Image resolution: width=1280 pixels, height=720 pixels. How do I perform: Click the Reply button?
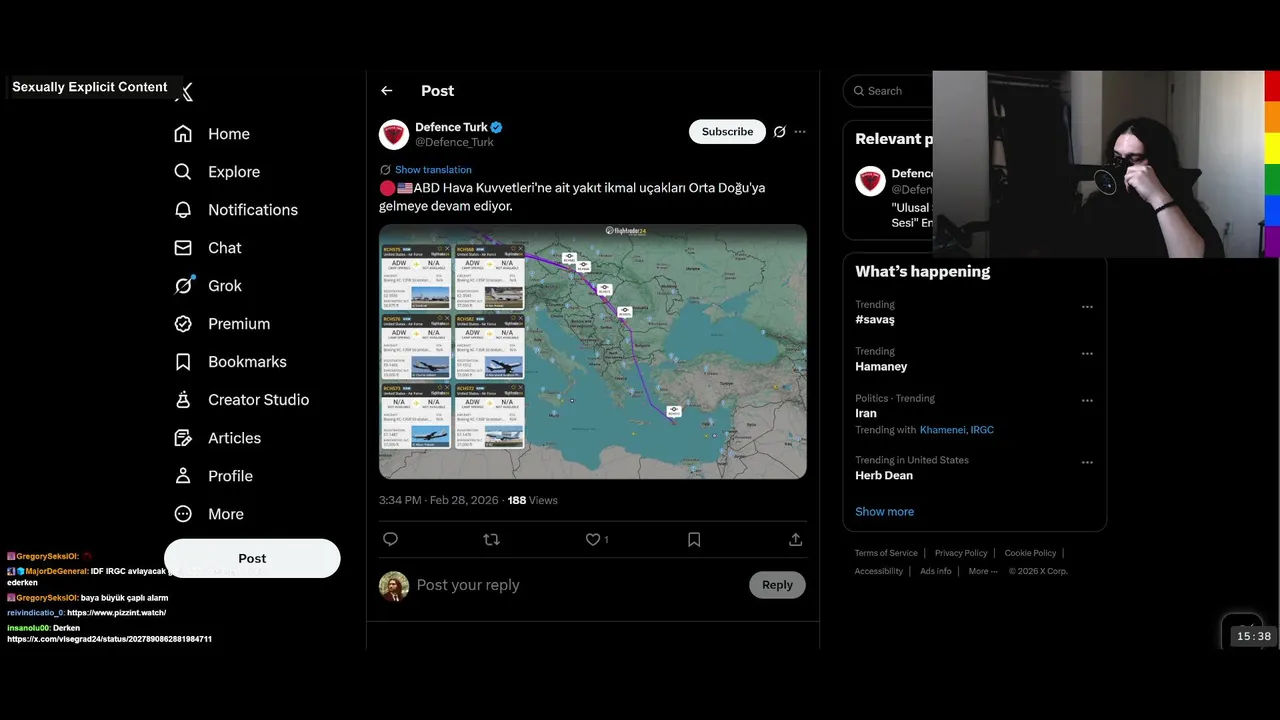(x=777, y=585)
